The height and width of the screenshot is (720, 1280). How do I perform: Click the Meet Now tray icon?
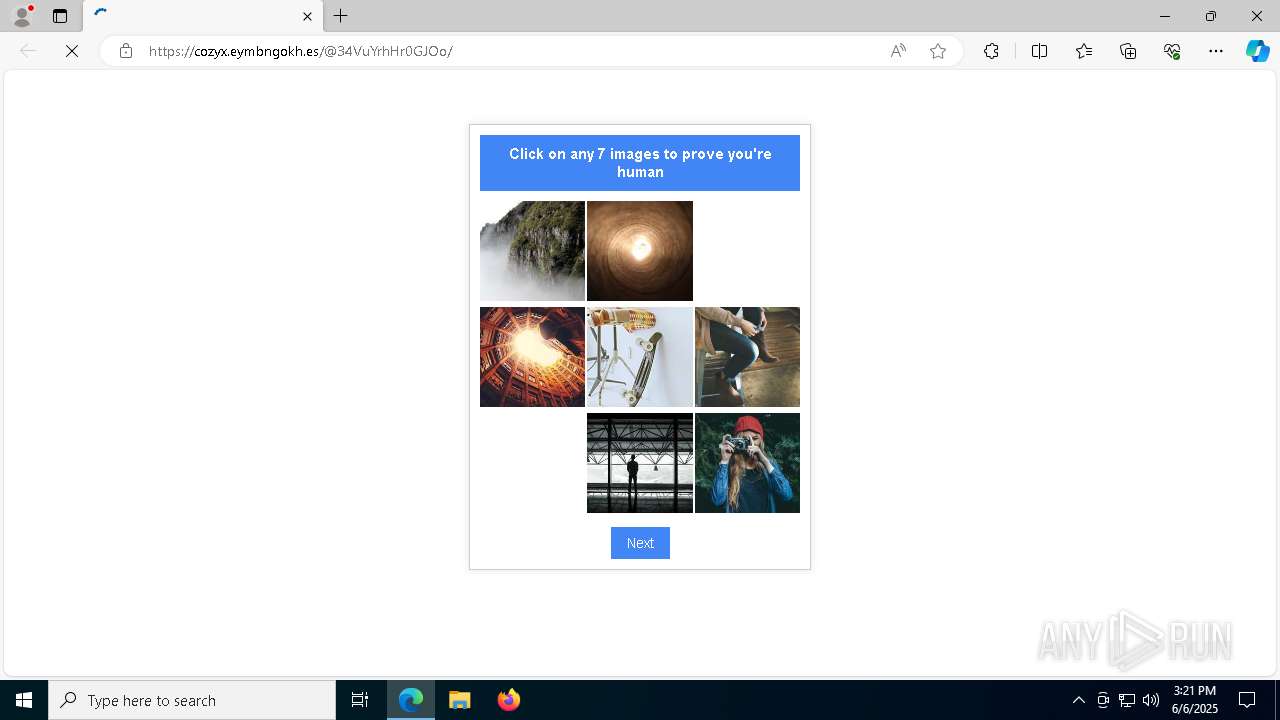pos(1103,700)
